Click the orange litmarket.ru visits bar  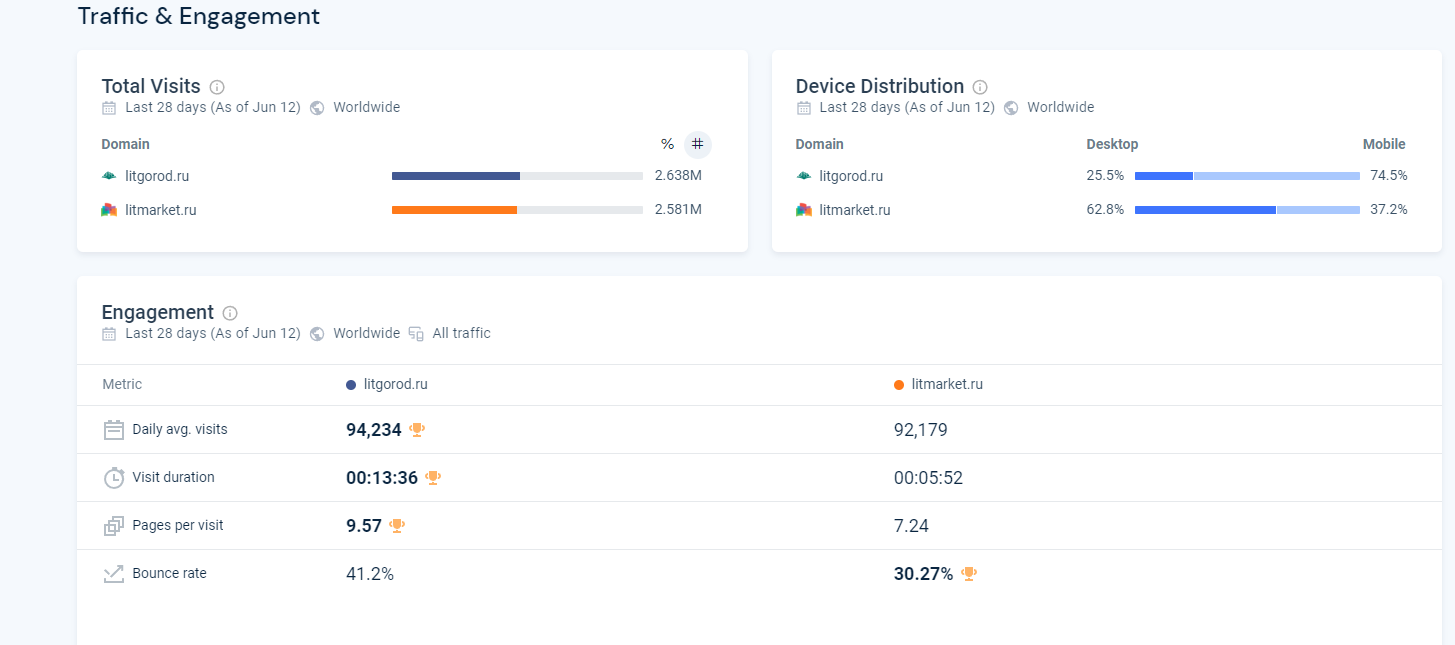tap(454, 210)
